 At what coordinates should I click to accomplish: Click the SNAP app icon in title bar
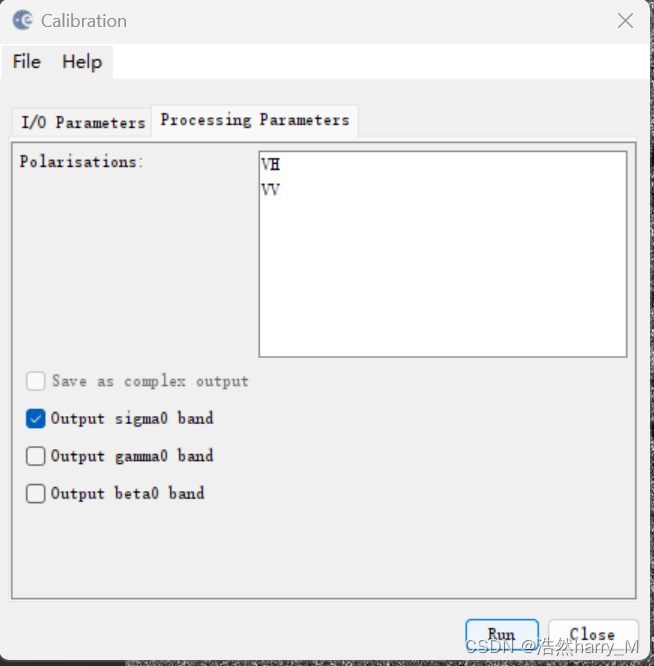tap(22, 20)
